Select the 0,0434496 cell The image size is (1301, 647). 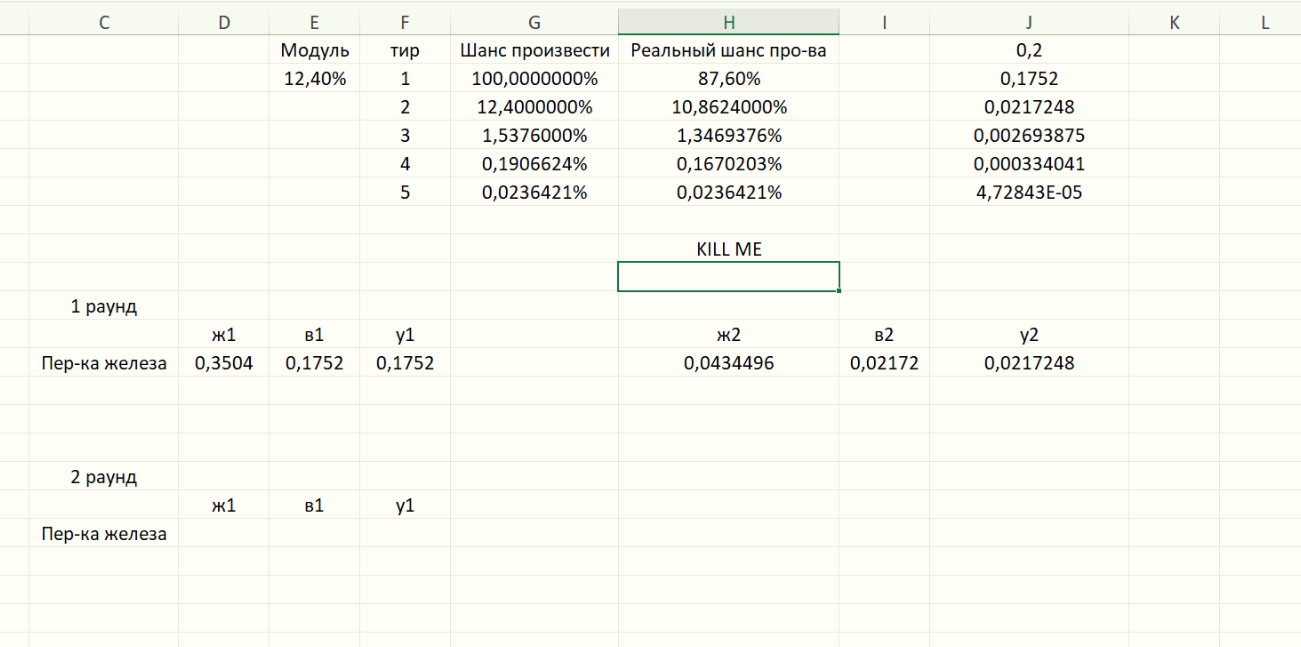click(729, 363)
